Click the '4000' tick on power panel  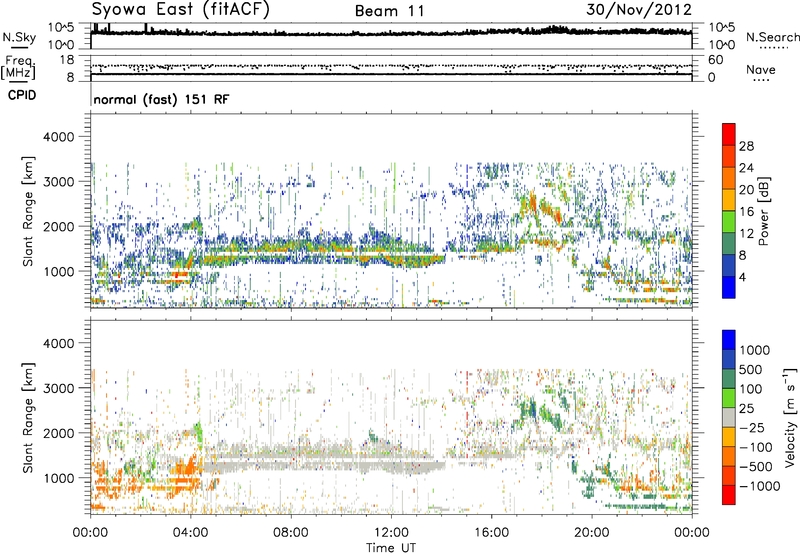click(59, 137)
